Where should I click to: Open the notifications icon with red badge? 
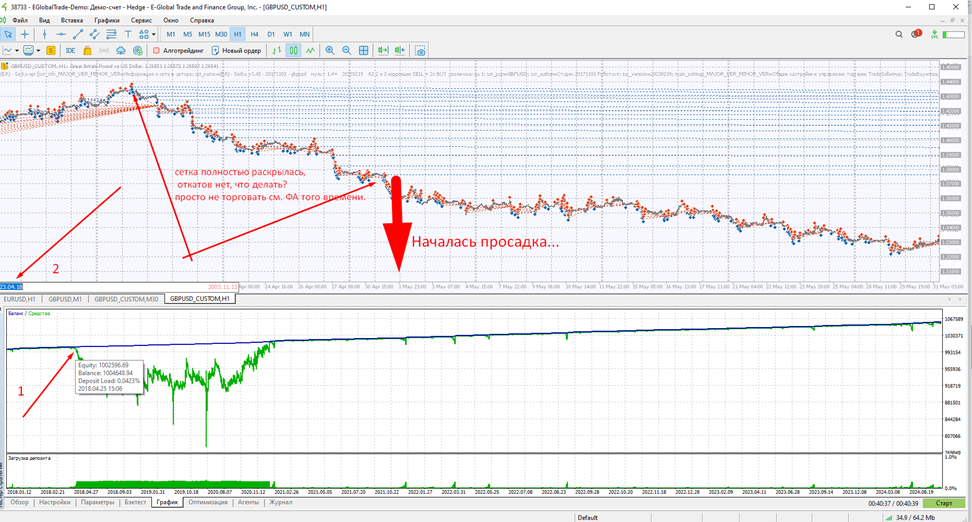pos(916,34)
